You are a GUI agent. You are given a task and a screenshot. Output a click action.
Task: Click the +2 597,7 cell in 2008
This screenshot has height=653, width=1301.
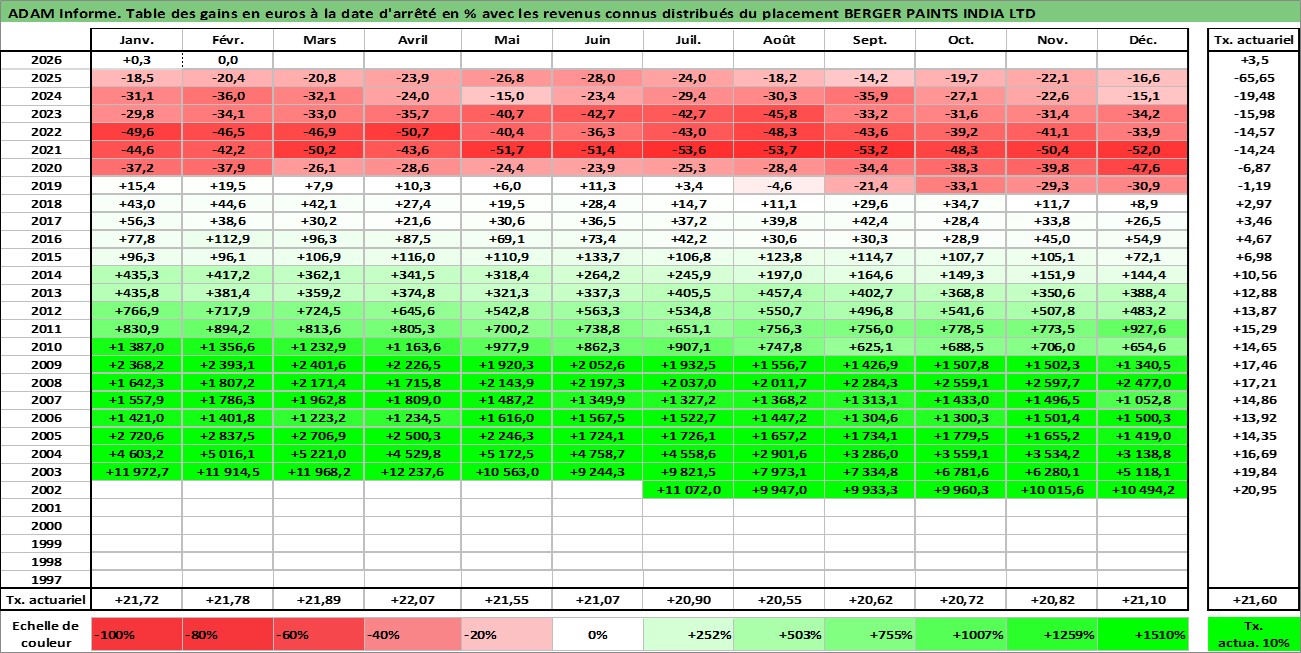tap(1052, 382)
